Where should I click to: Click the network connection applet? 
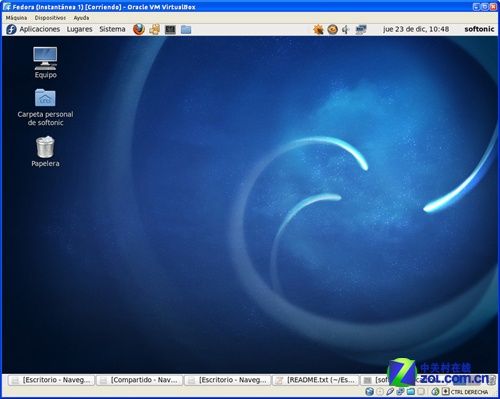pyautogui.click(x=361, y=29)
